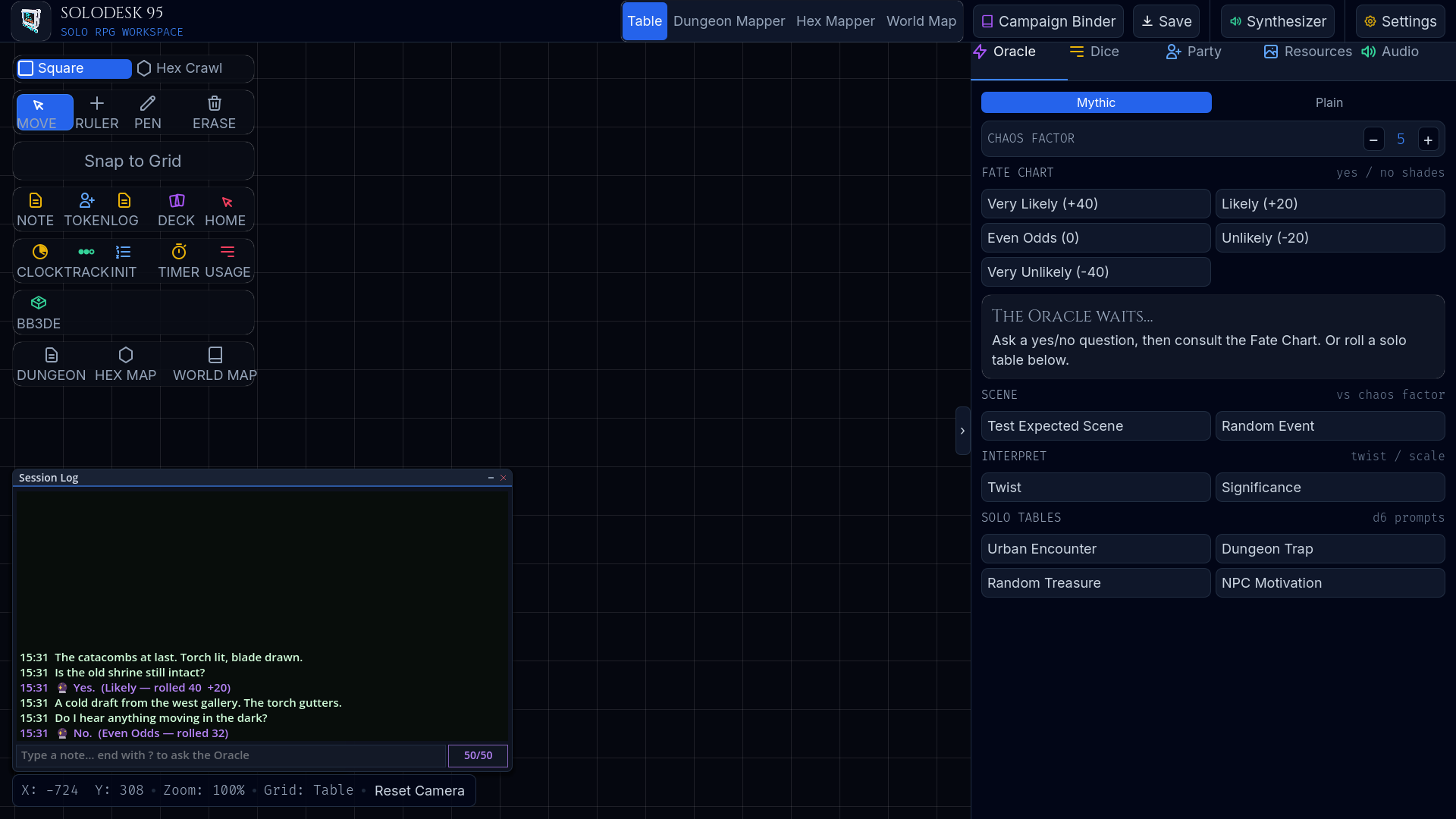
Task: Open the Synthesizer
Action: [1278, 21]
